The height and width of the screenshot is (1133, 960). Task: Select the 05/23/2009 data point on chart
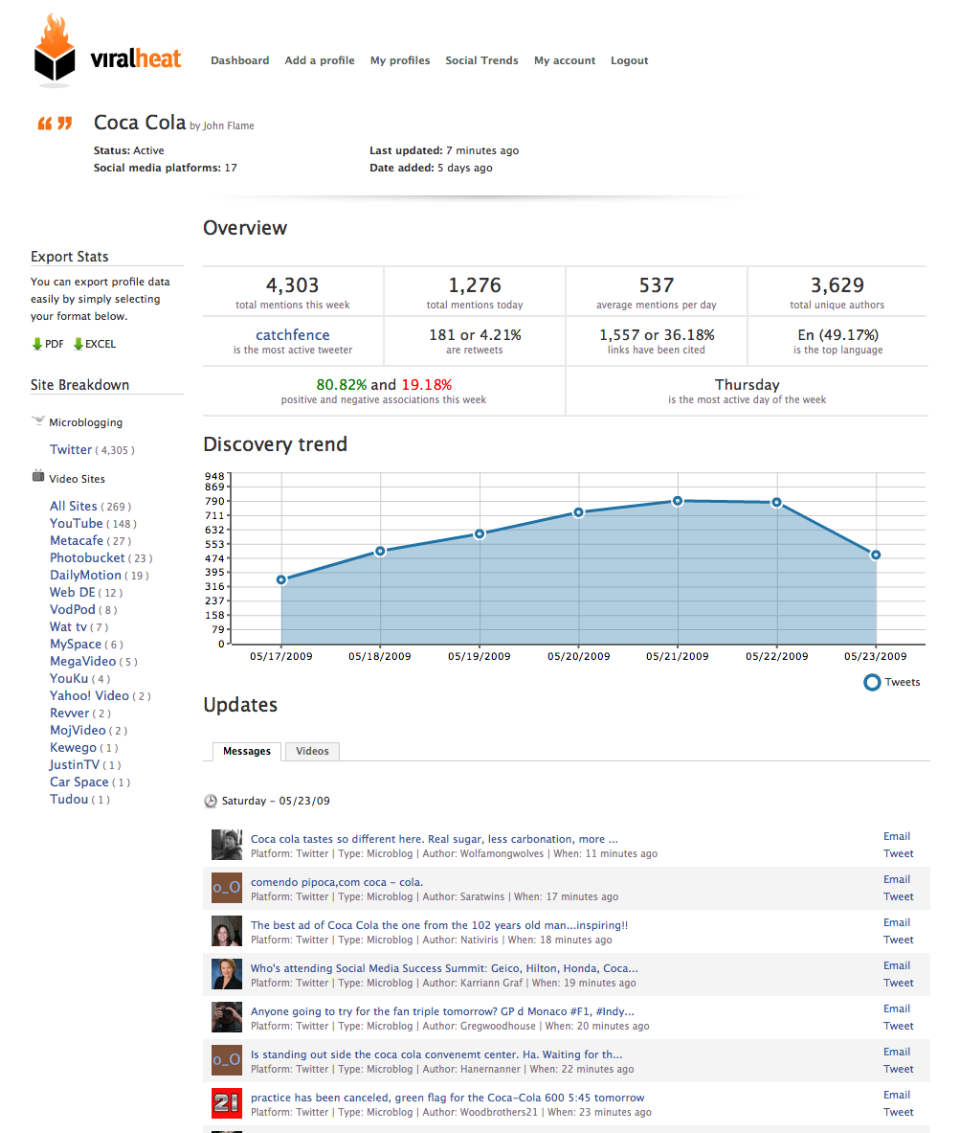[875, 555]
